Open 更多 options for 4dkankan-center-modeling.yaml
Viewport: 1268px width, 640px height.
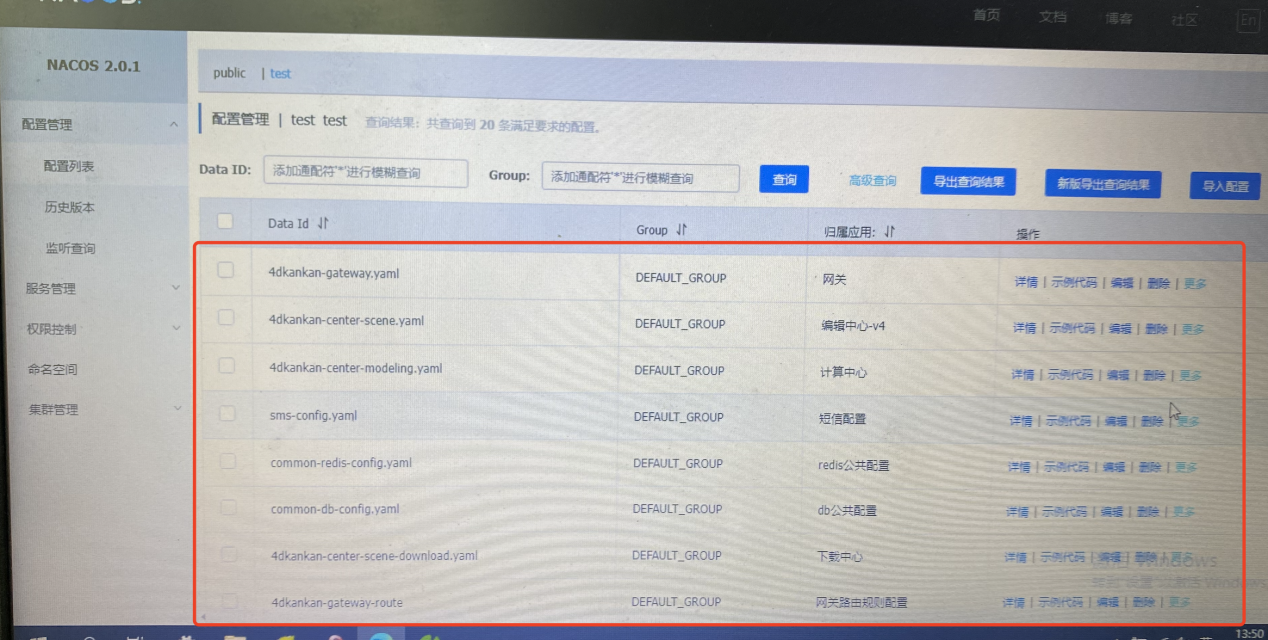tap(1190, 376)
